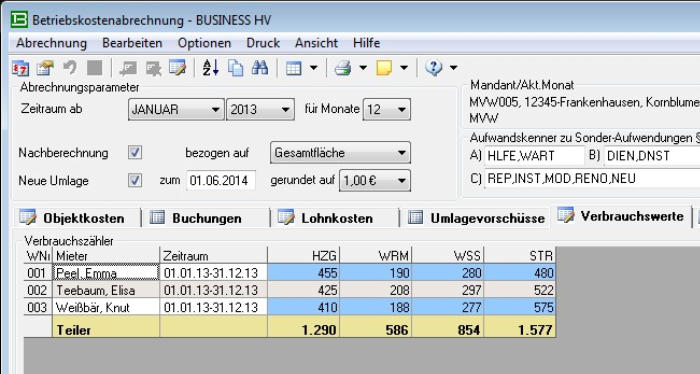Screen dimensions: 700x374
Task: Expand the help dropdown arrow
Action: [454, 68]
